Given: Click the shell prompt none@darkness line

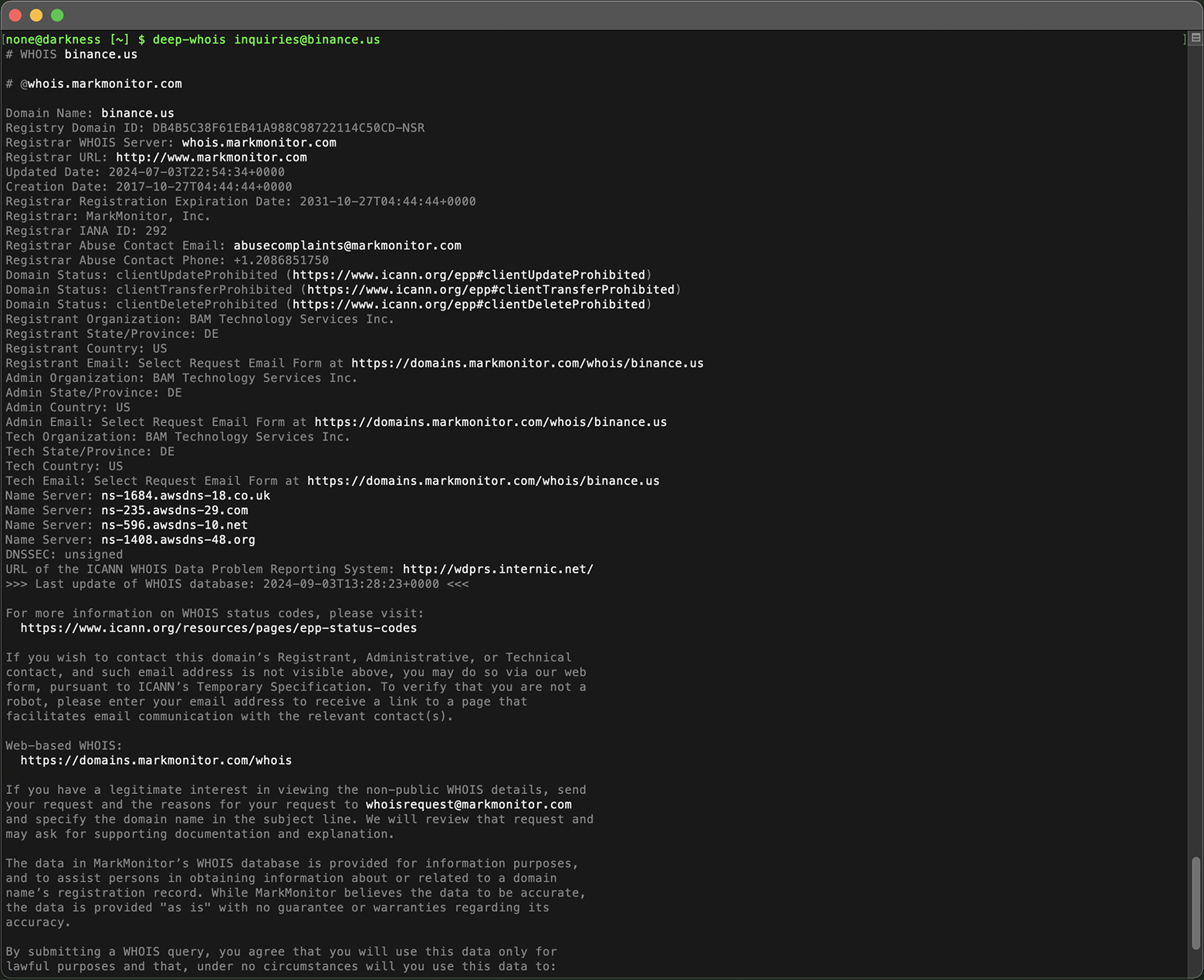Looking at the screenshot, I should [51, 39].
